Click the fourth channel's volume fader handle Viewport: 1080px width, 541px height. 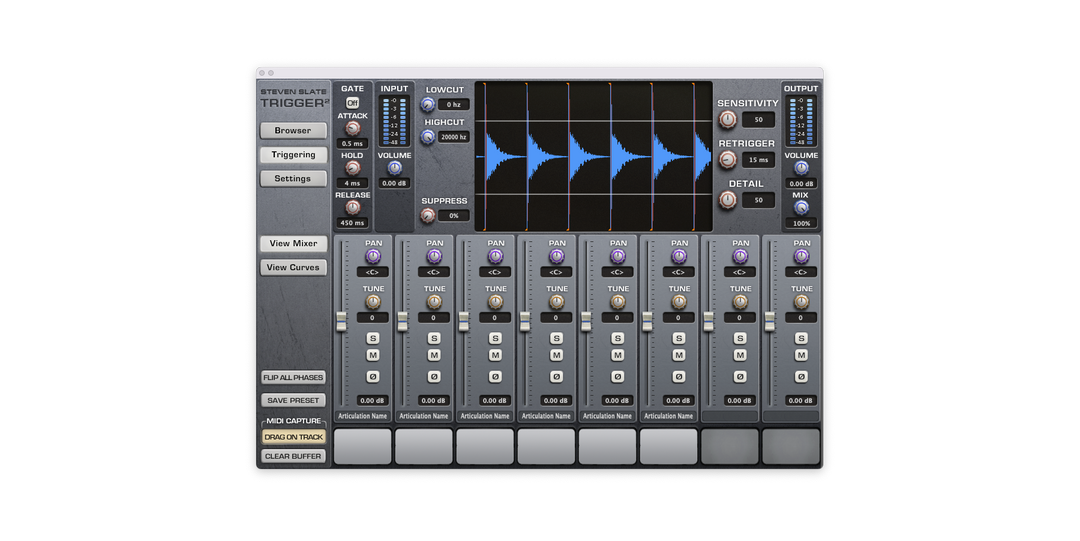pos(525,321)
